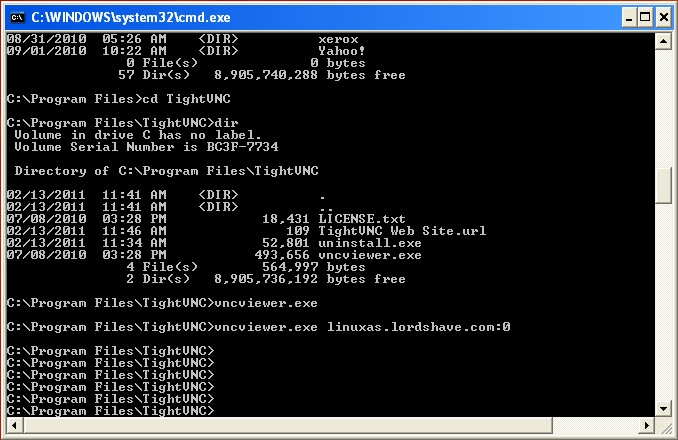Maximize the cmd.exe window
The height and width of the screenshot is (440, 678).
[x=645, y=17]
